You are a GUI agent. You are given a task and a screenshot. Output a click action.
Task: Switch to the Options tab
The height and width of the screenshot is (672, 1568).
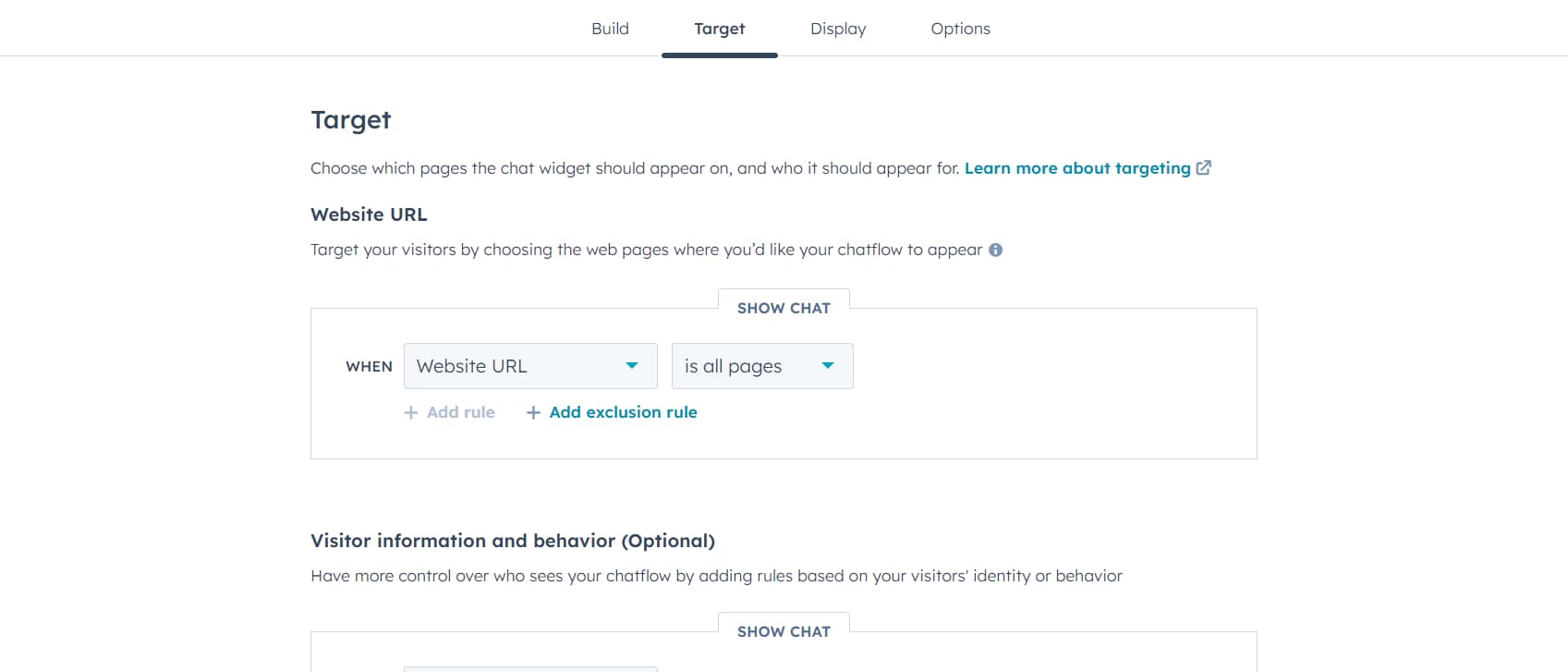coord(960,29)
